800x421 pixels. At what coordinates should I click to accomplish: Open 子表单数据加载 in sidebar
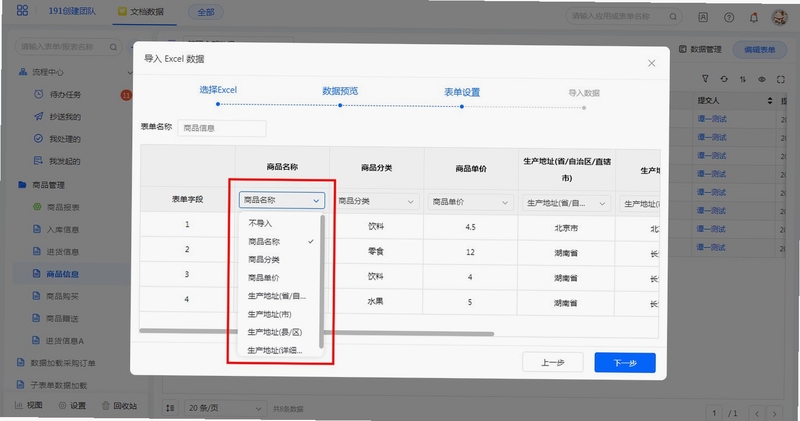pyautogui.click(x=58, y=385)
